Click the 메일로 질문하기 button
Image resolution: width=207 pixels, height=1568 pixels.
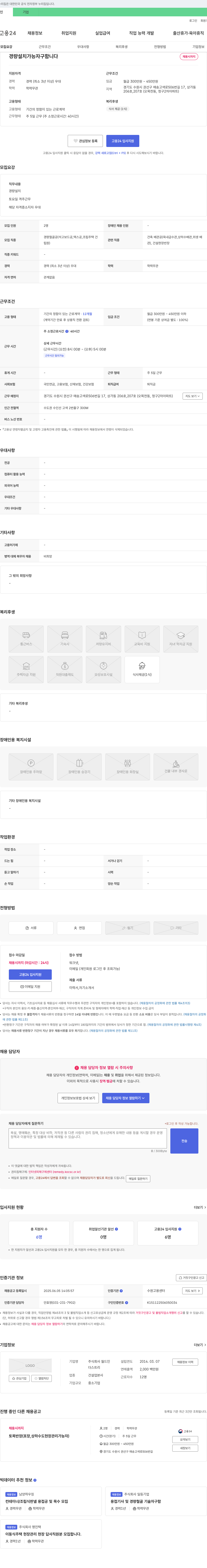138,1179
